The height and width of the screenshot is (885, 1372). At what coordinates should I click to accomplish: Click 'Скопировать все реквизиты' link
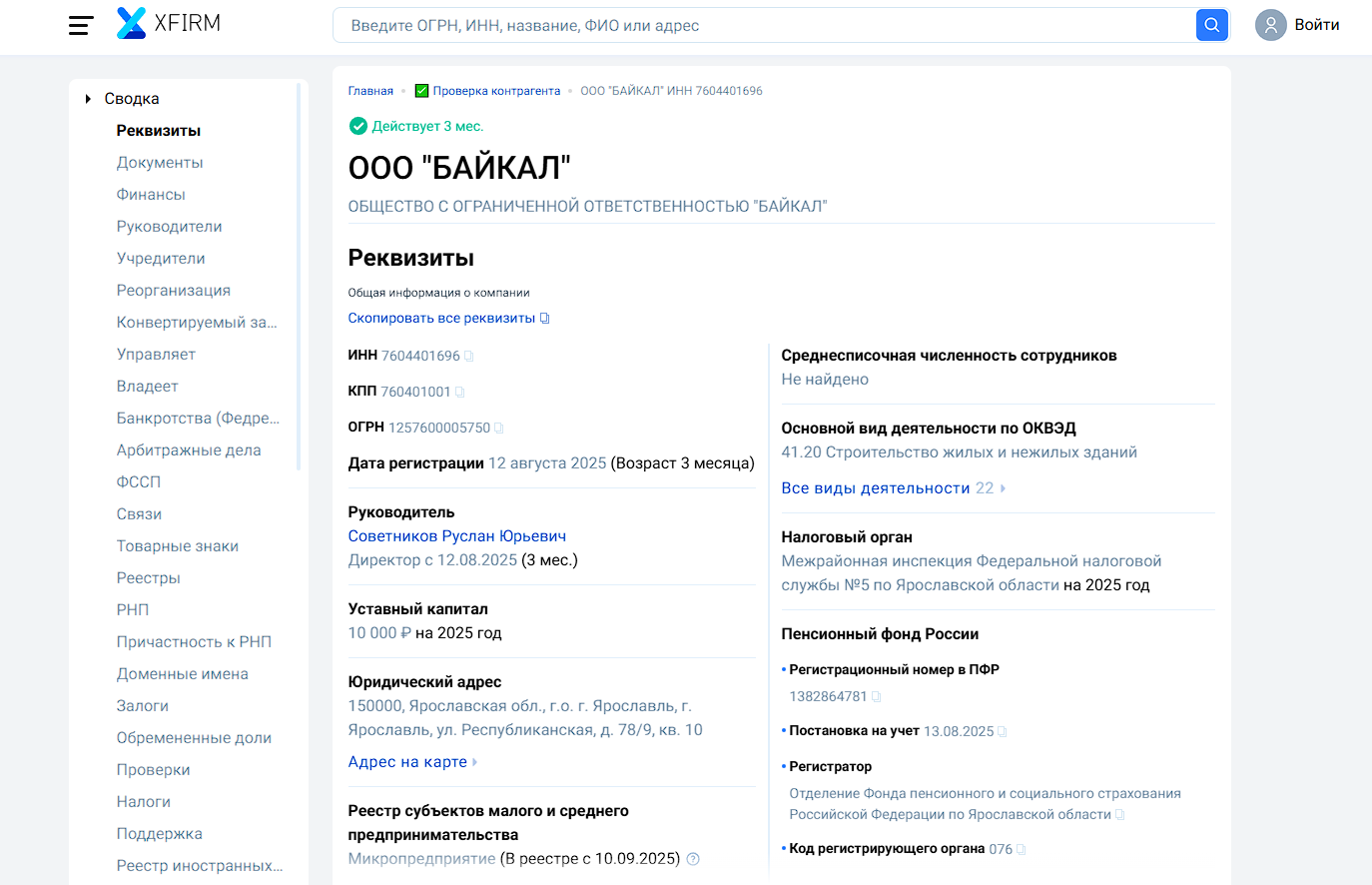click(441, 319)
